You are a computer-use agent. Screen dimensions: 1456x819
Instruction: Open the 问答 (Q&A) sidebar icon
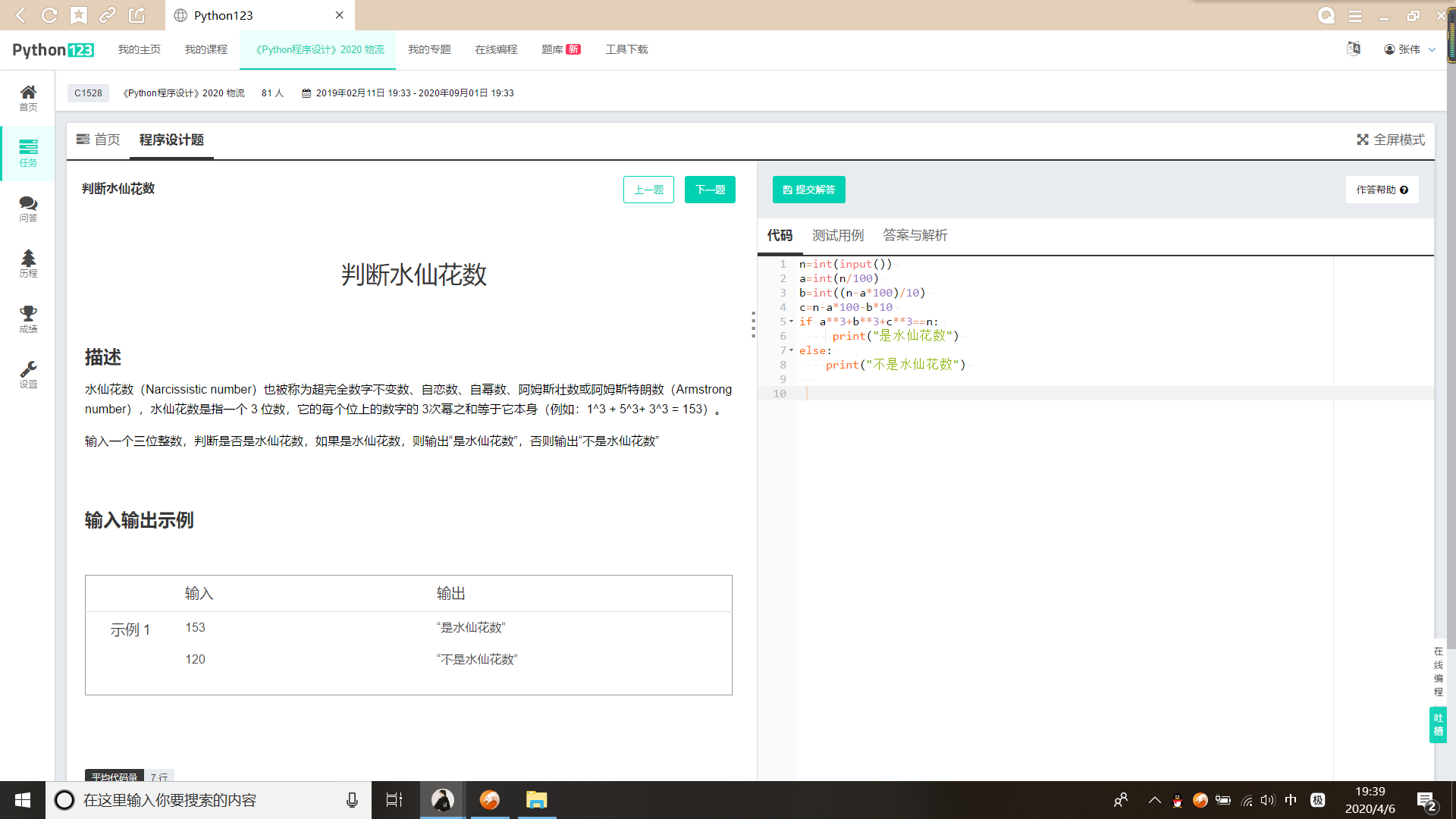pyautogui.click(x=28, y=208)
